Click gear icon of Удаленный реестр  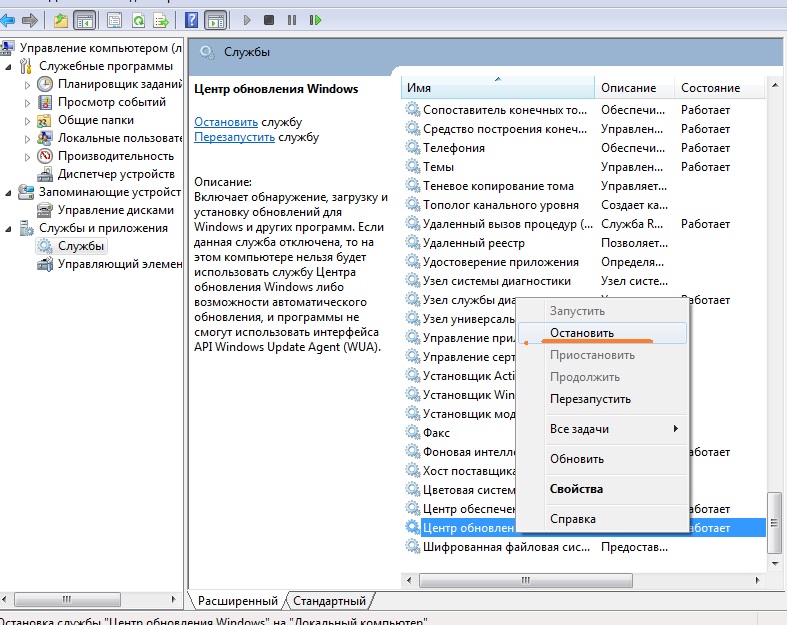413,242
